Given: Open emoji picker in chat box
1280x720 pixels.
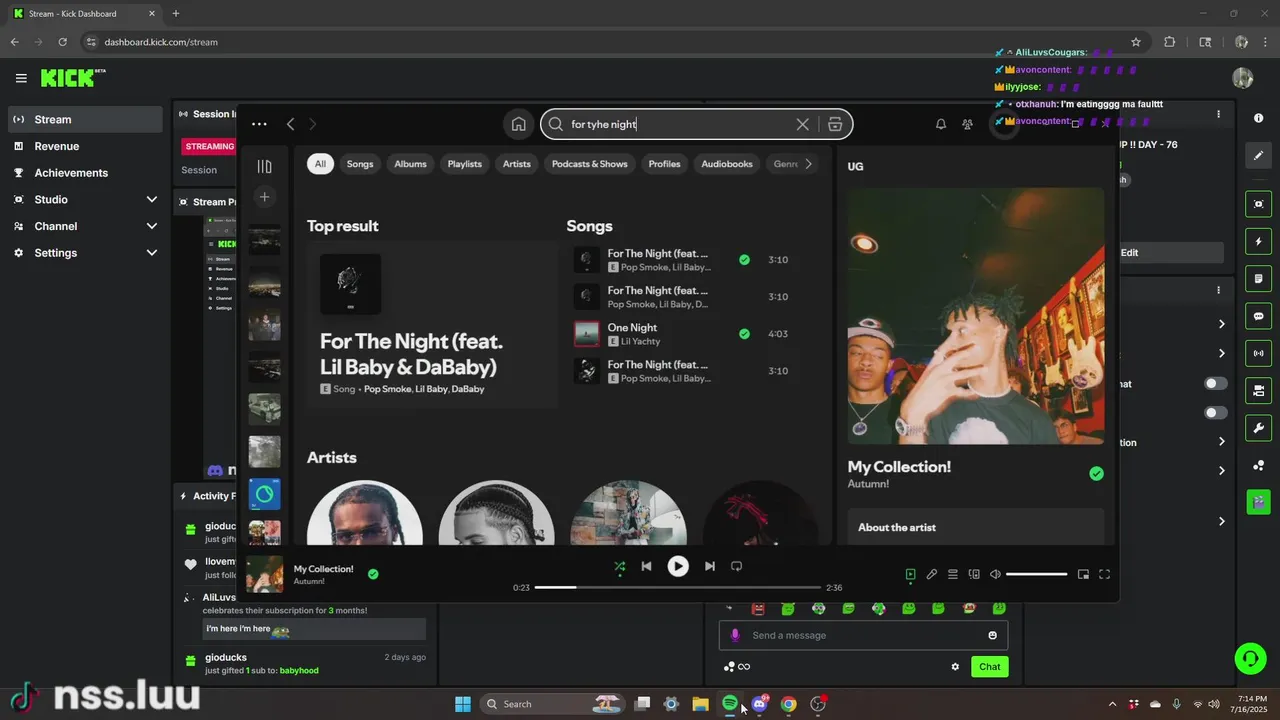Looking at the screenshot, I should click(992, 635).
